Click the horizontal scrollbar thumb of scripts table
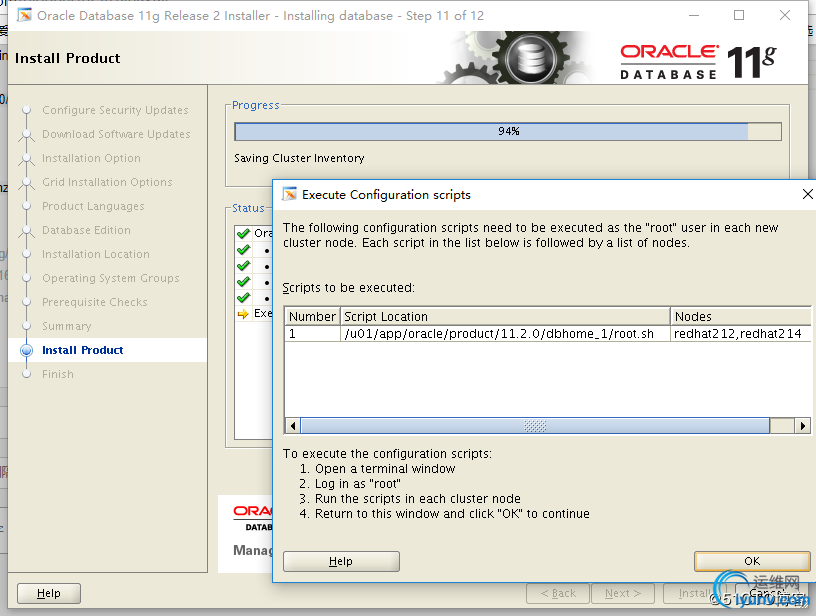The image size is (816, 616). [x=535, y=426]
